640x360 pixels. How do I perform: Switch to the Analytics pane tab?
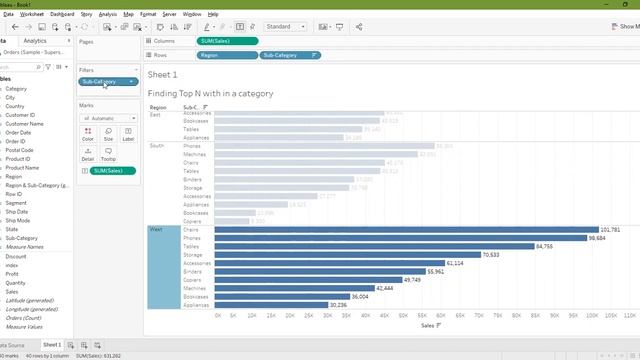(35, 41)
